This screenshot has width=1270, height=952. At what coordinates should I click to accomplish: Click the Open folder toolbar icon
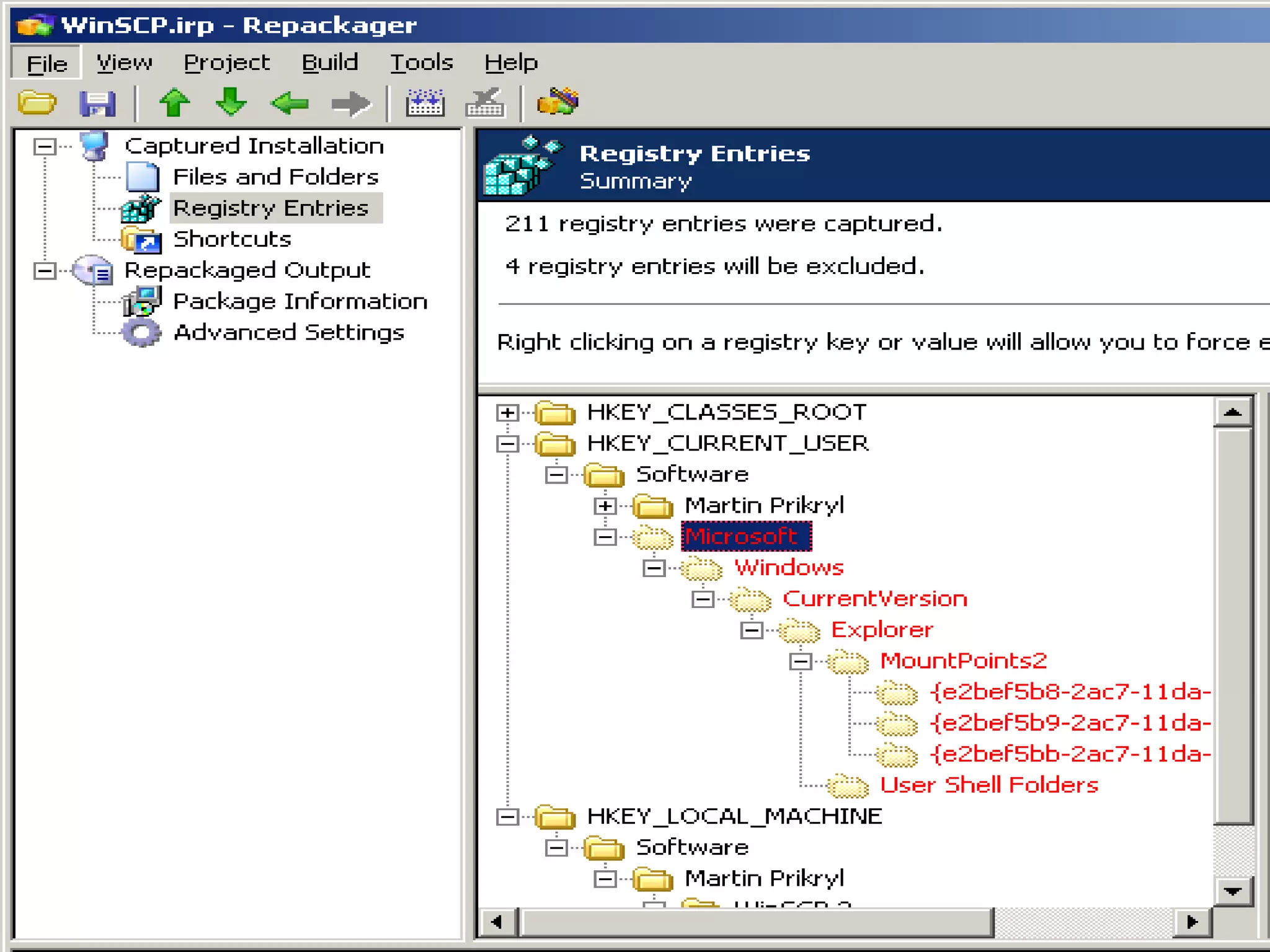tap(37, 102)
